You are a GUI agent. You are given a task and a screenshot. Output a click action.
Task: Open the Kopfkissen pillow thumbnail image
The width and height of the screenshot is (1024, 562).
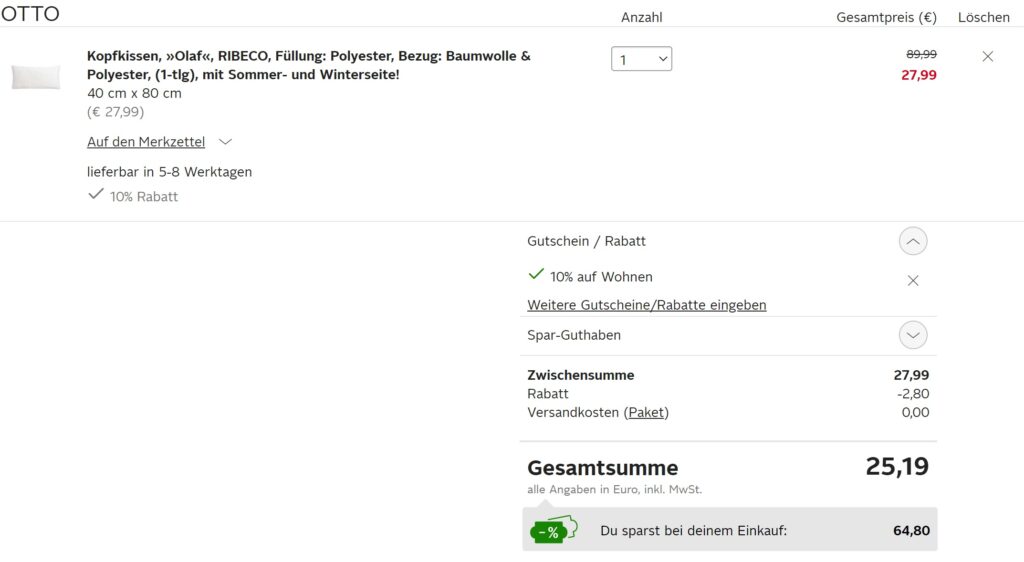coord(36,77)
